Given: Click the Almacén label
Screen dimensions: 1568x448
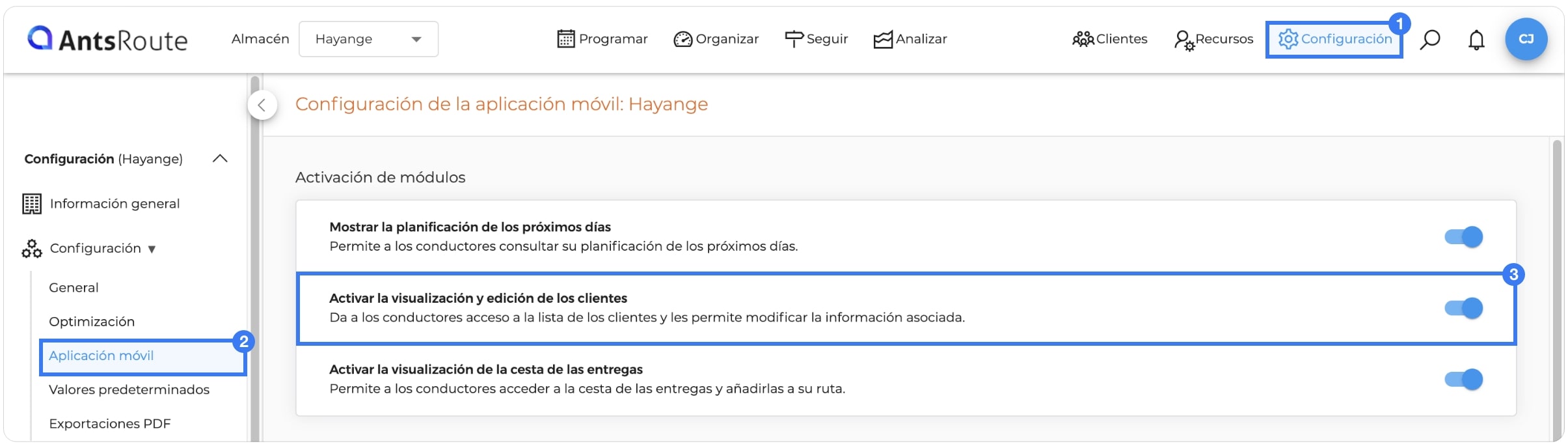Looking at the screenshot, I should 260,39.
